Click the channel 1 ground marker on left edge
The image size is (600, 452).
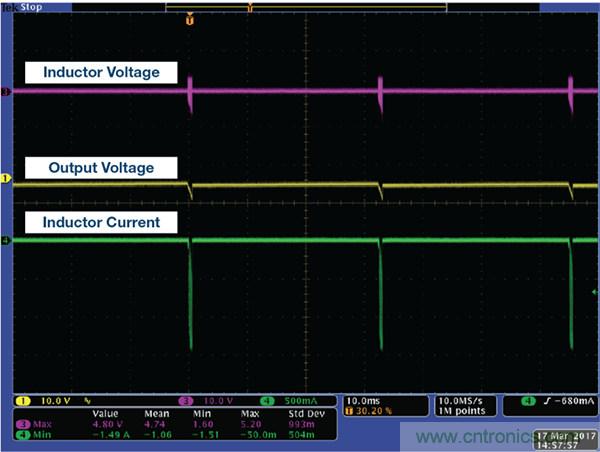point(5,178)
